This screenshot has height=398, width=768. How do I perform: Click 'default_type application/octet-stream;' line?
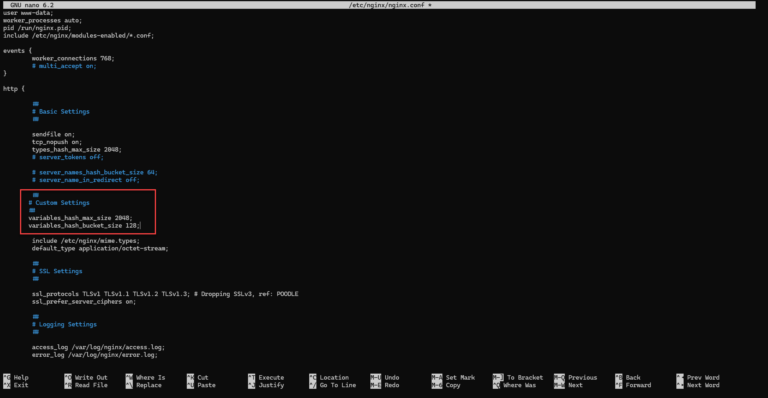click(x=100, y=248)
